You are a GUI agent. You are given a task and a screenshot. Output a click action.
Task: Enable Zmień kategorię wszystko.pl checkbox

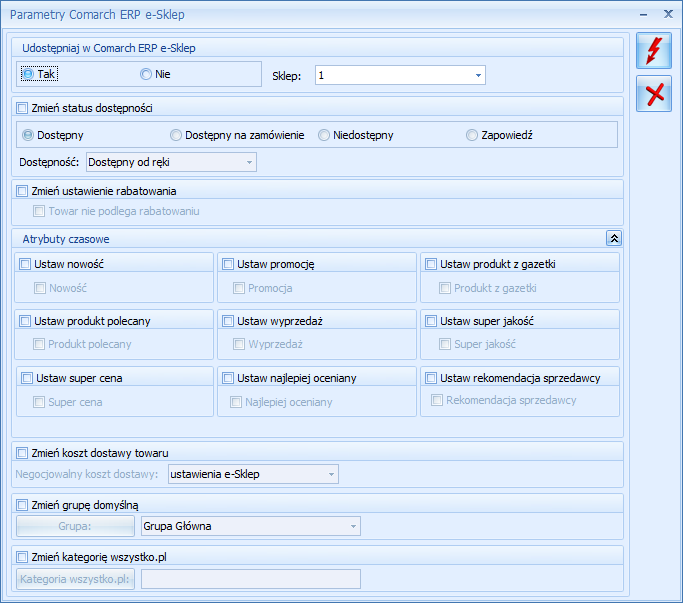point(22,557)
